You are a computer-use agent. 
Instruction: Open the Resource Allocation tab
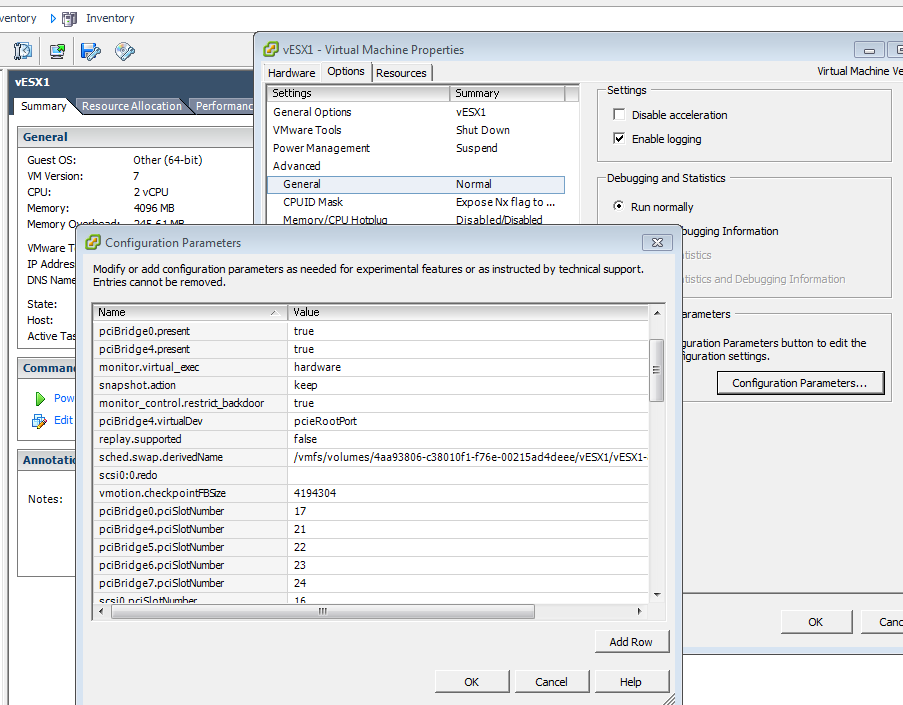pyautogui.click(x=132, y=106)
